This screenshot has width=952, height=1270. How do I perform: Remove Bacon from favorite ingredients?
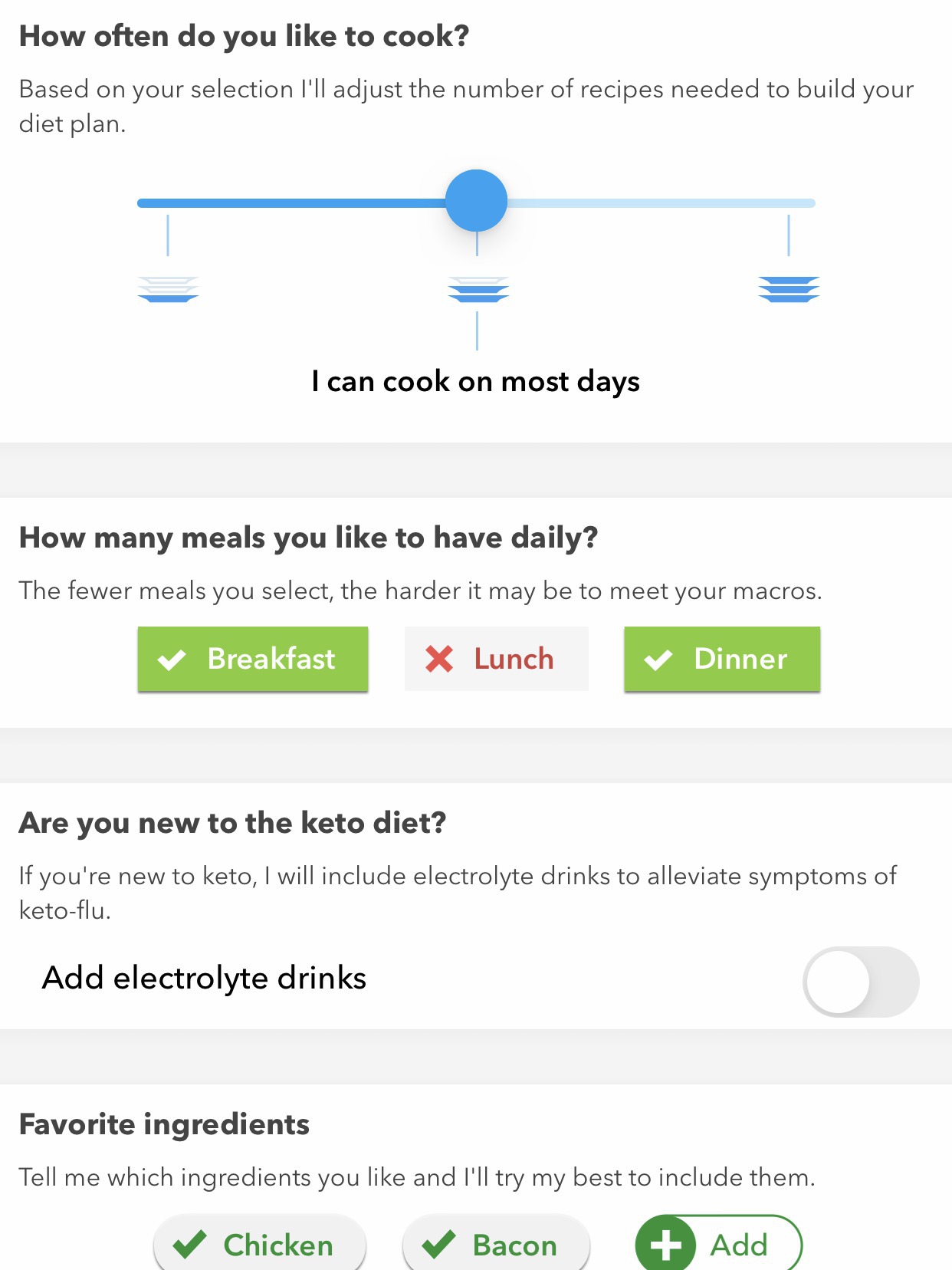496,1244
